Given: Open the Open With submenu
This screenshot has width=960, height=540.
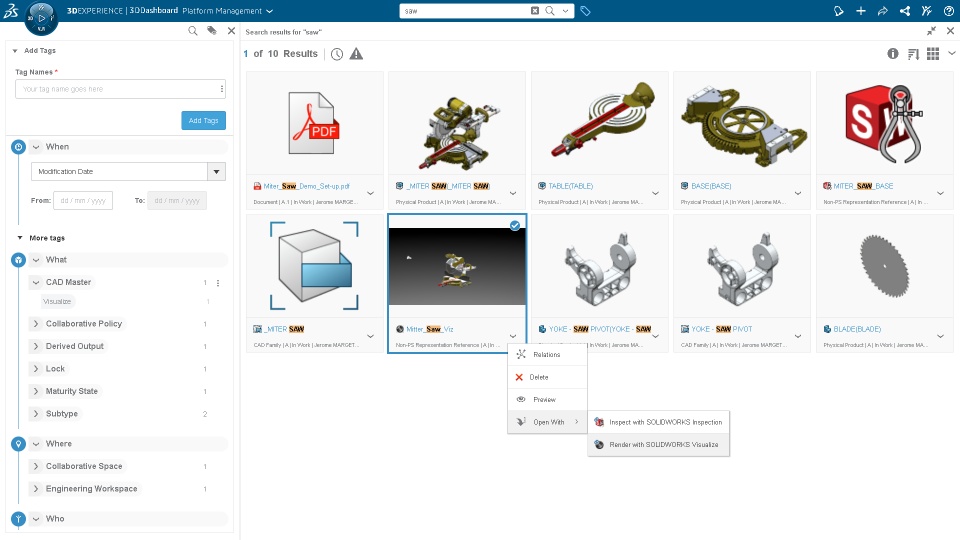Looking at the screenshot, I should 547,422.
